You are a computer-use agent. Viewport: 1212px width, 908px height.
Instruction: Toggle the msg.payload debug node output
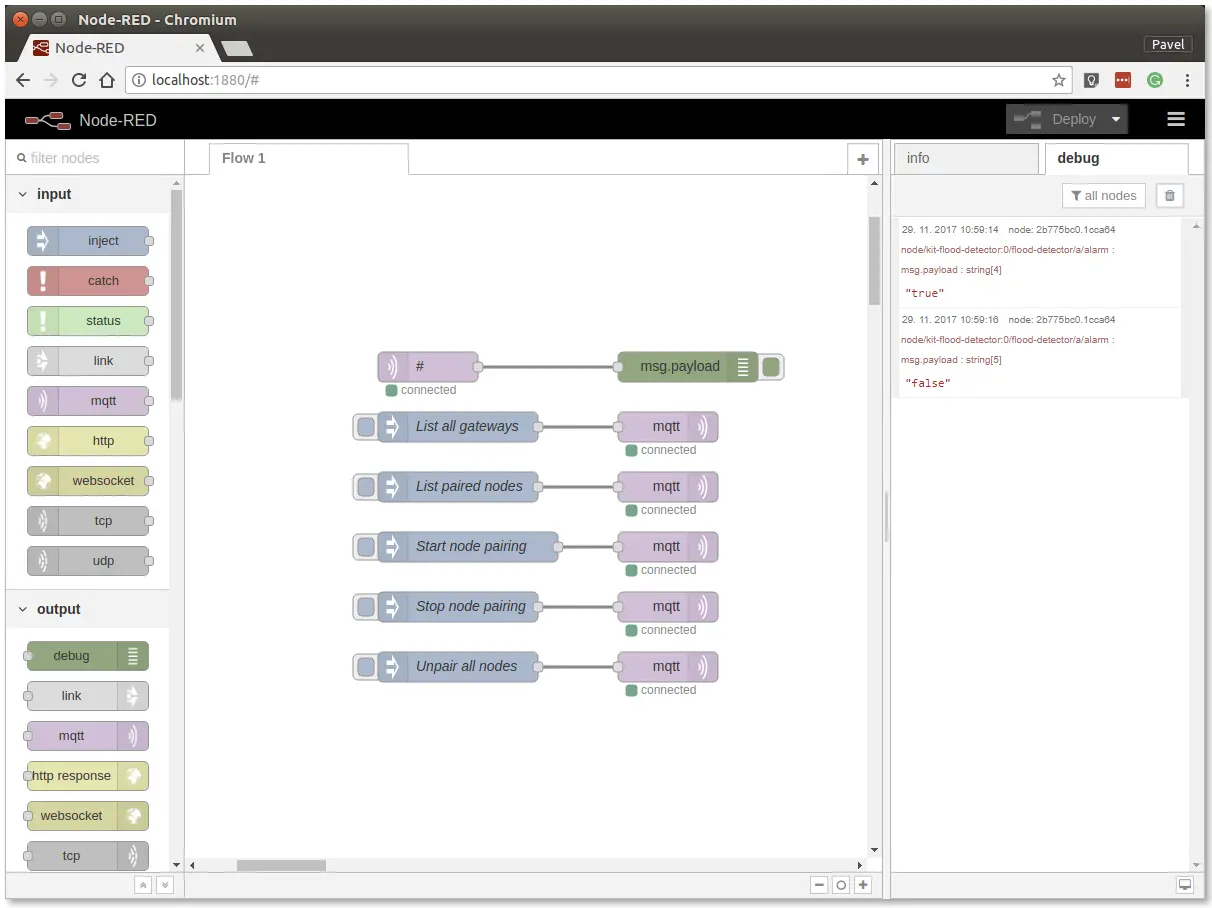(x=771, y=367)
